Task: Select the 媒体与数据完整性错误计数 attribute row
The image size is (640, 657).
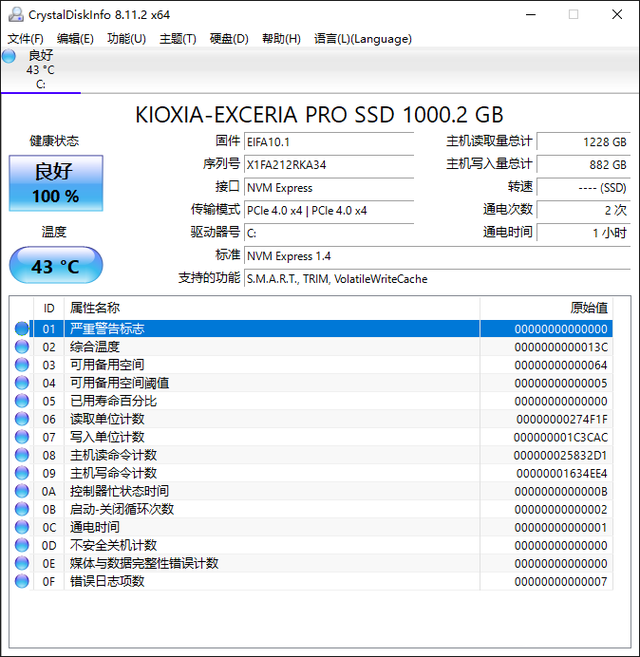Action: point(313,563)
